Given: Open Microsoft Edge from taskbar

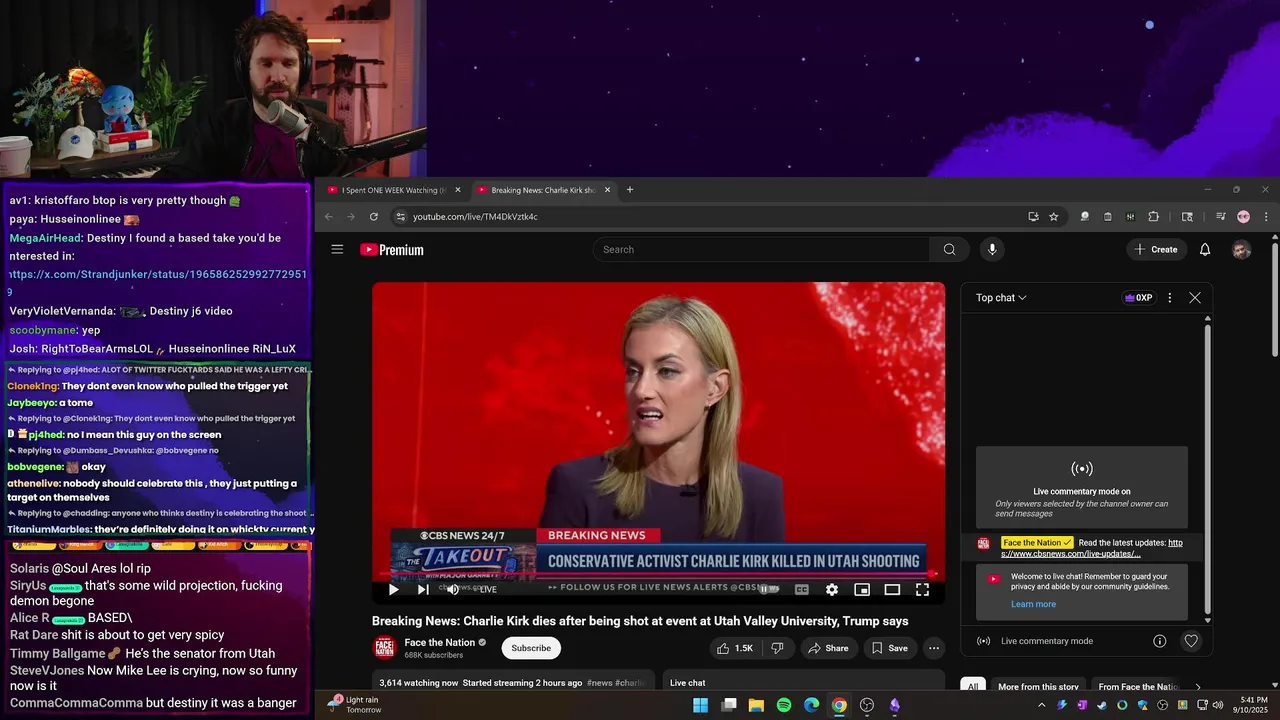Looking at the screenshot, I should [x=812, y=705].
